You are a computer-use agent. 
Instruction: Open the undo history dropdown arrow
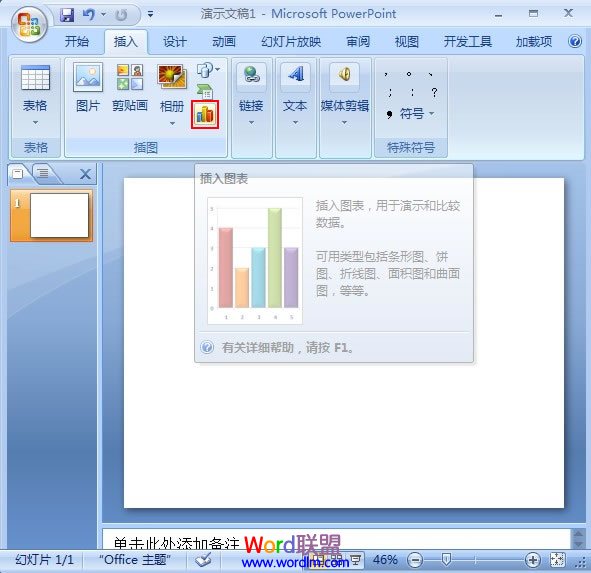point(103,15)
